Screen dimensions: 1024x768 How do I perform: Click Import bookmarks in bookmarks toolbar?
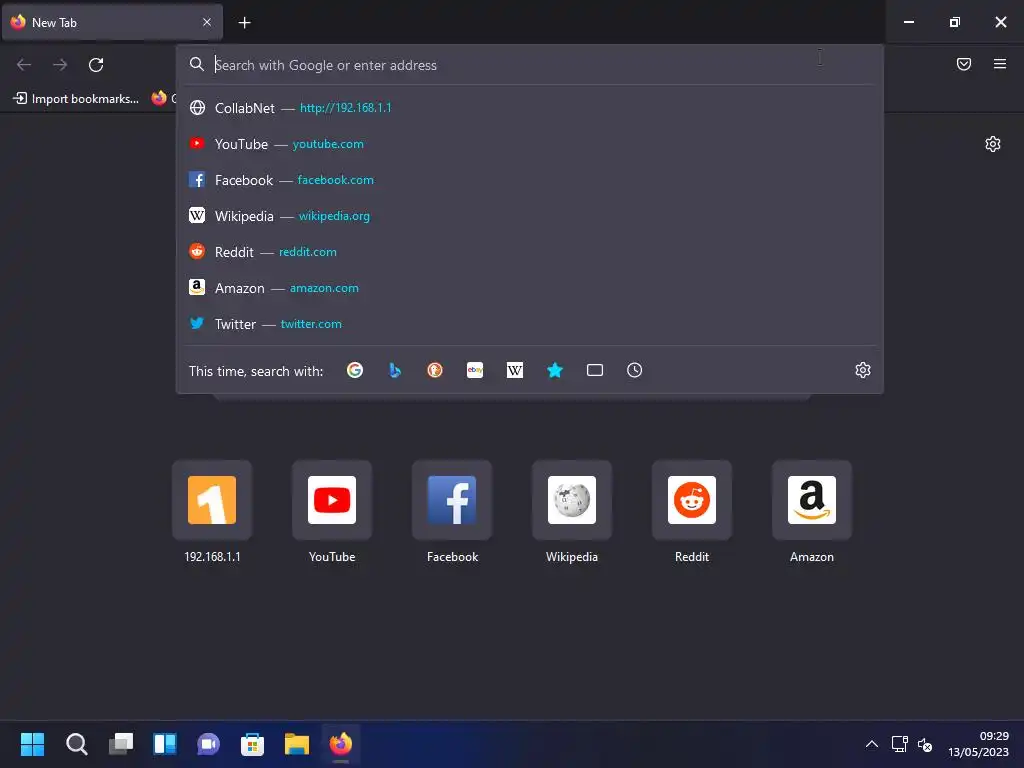(76, 99)
